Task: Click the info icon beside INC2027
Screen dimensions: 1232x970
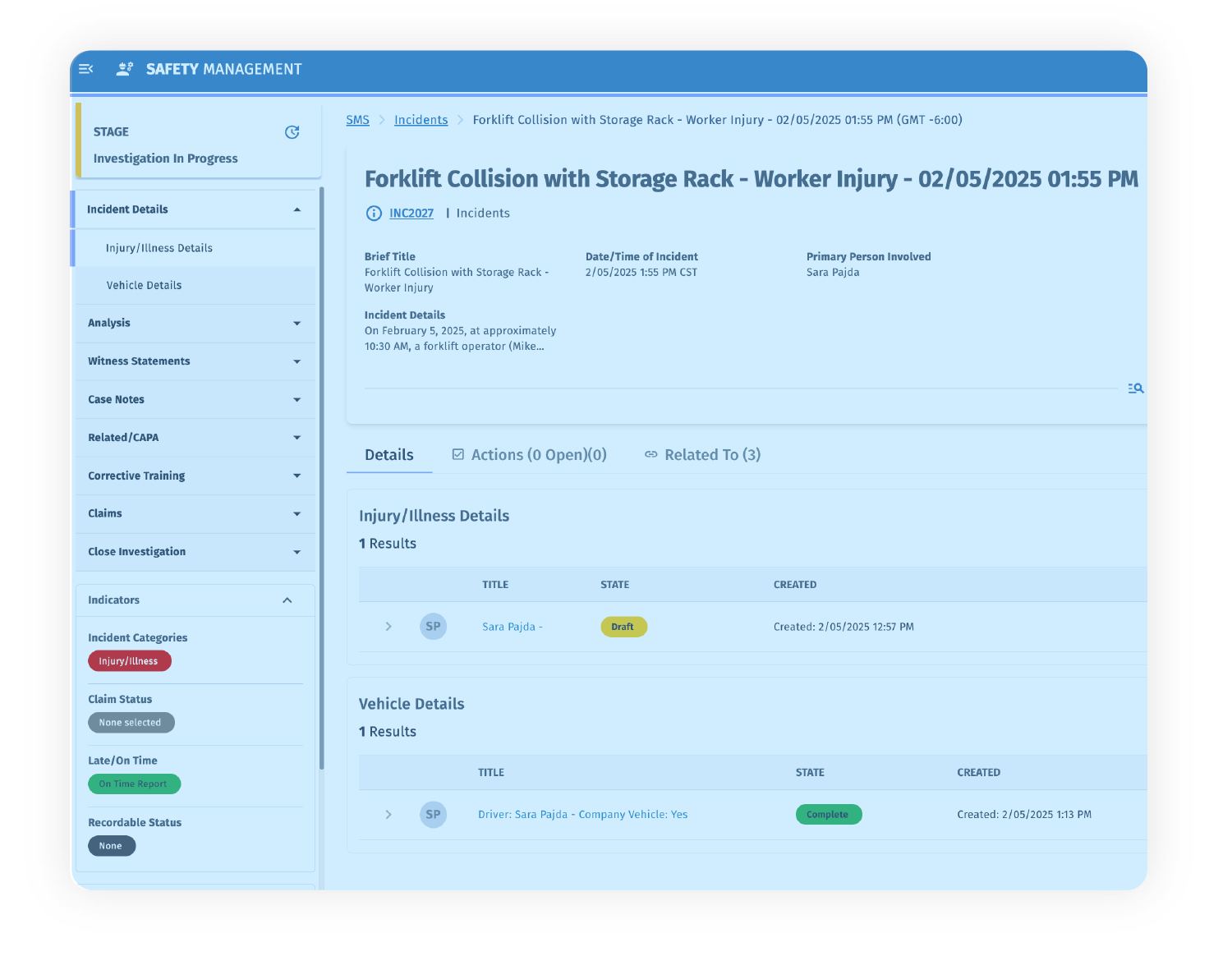Action: (x=374, y=214)
